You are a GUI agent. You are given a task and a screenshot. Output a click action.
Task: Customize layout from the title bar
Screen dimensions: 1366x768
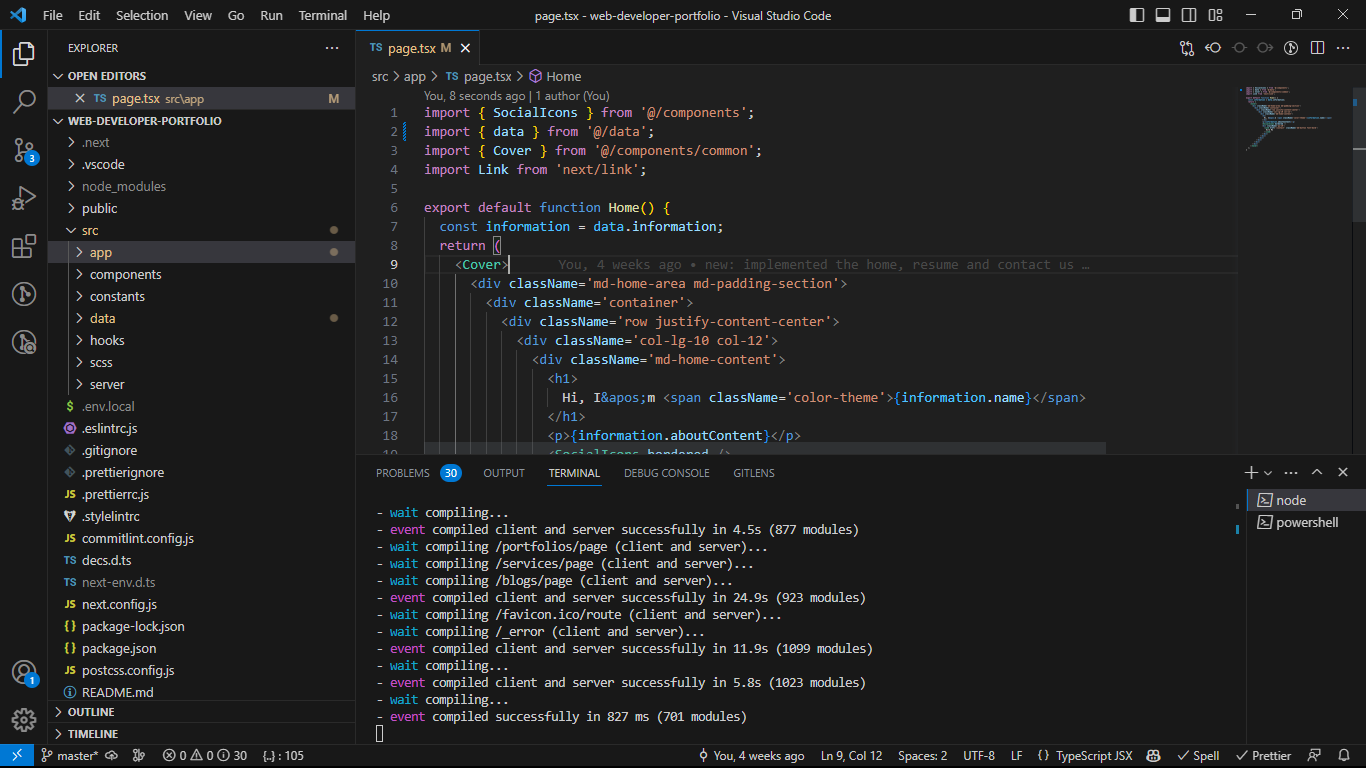(1215, 15)
